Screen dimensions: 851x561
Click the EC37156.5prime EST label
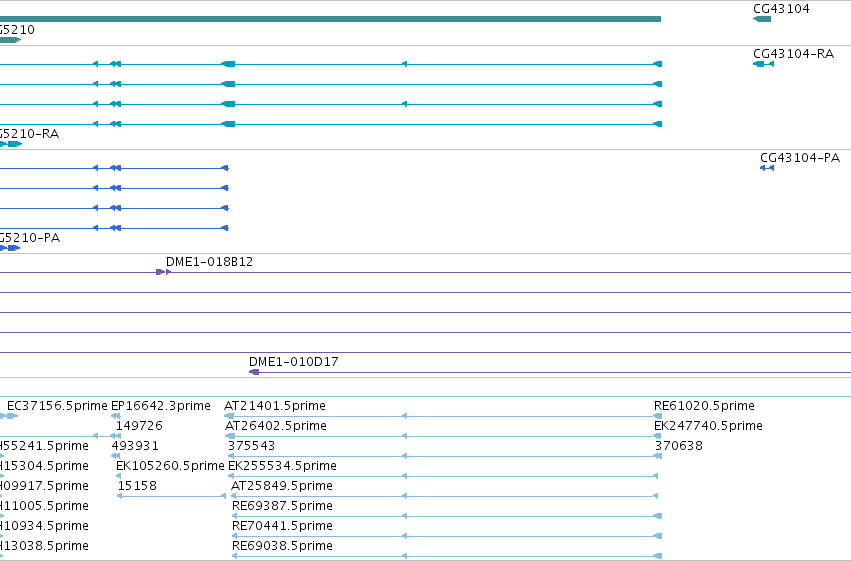pos(57,406)
